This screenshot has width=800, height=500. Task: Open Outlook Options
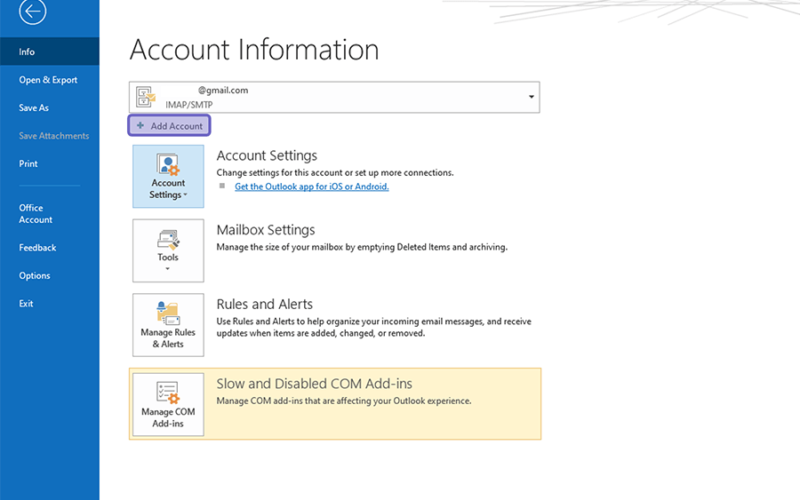click(49, 276)
